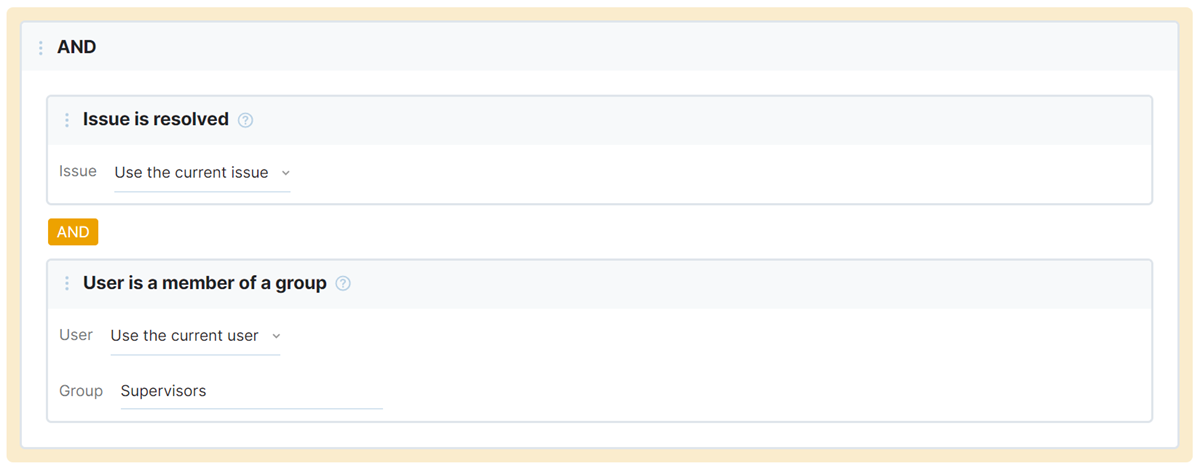
Task: Select the "Issue is resolved" condition title
Action: 156,119
